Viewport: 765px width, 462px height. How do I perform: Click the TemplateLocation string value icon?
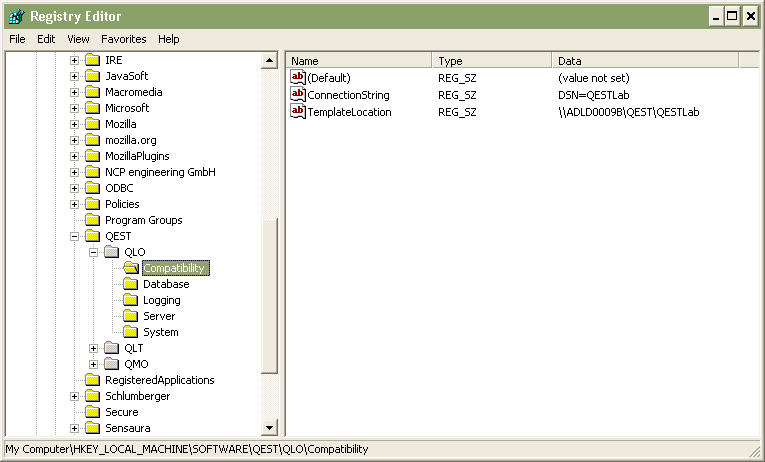pos(297,111)
